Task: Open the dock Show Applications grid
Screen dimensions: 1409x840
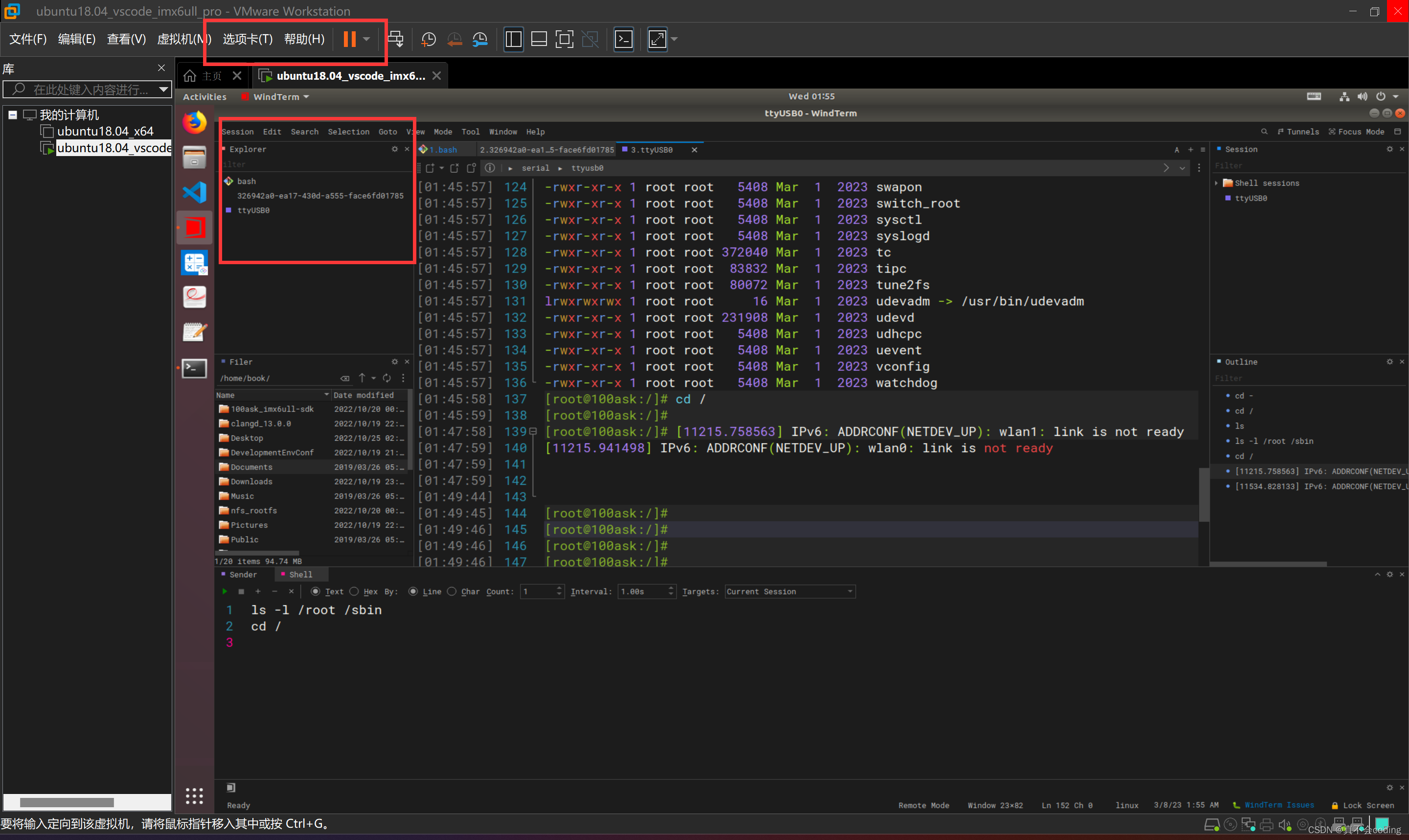Action: tap(194, 796)
